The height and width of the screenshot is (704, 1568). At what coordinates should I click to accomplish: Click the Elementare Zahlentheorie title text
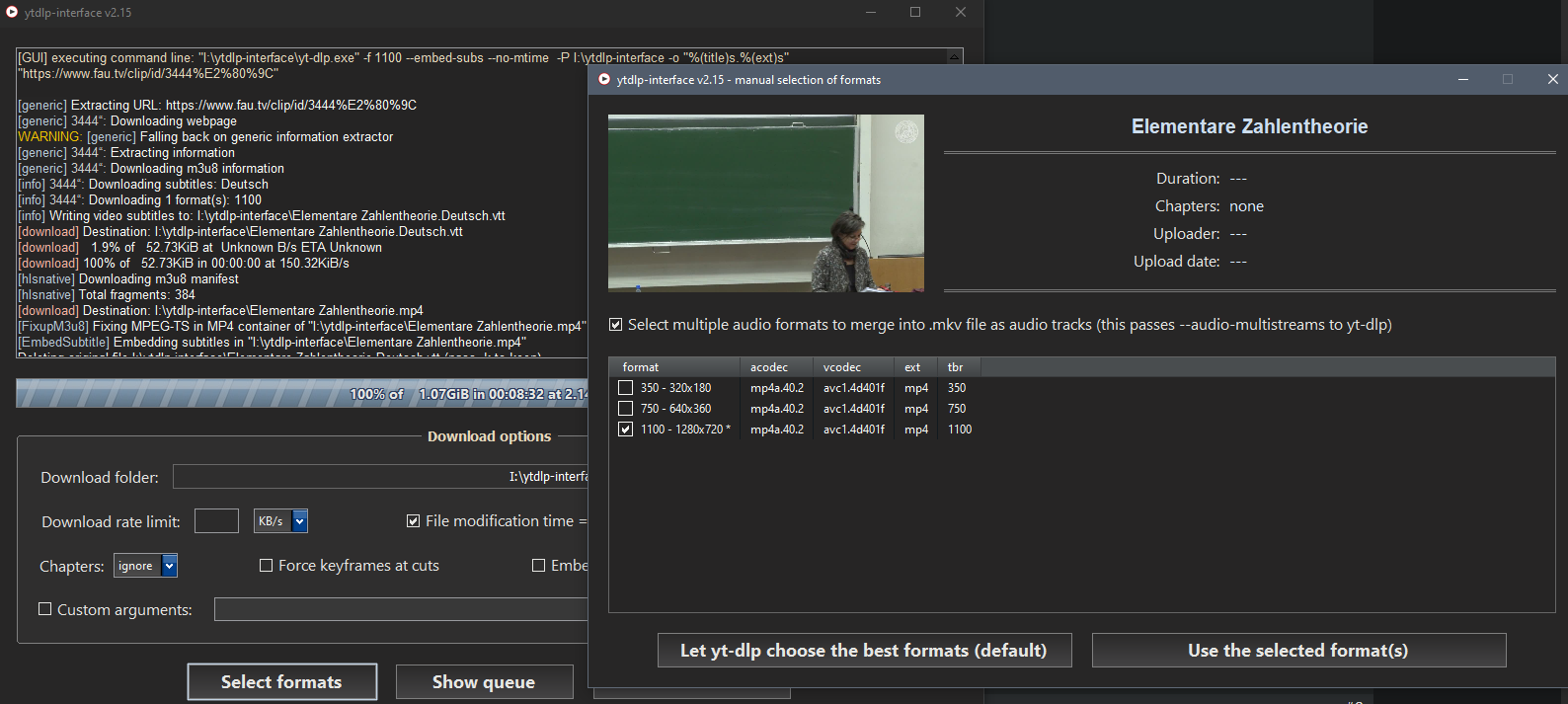click(x=1249, y=126)
